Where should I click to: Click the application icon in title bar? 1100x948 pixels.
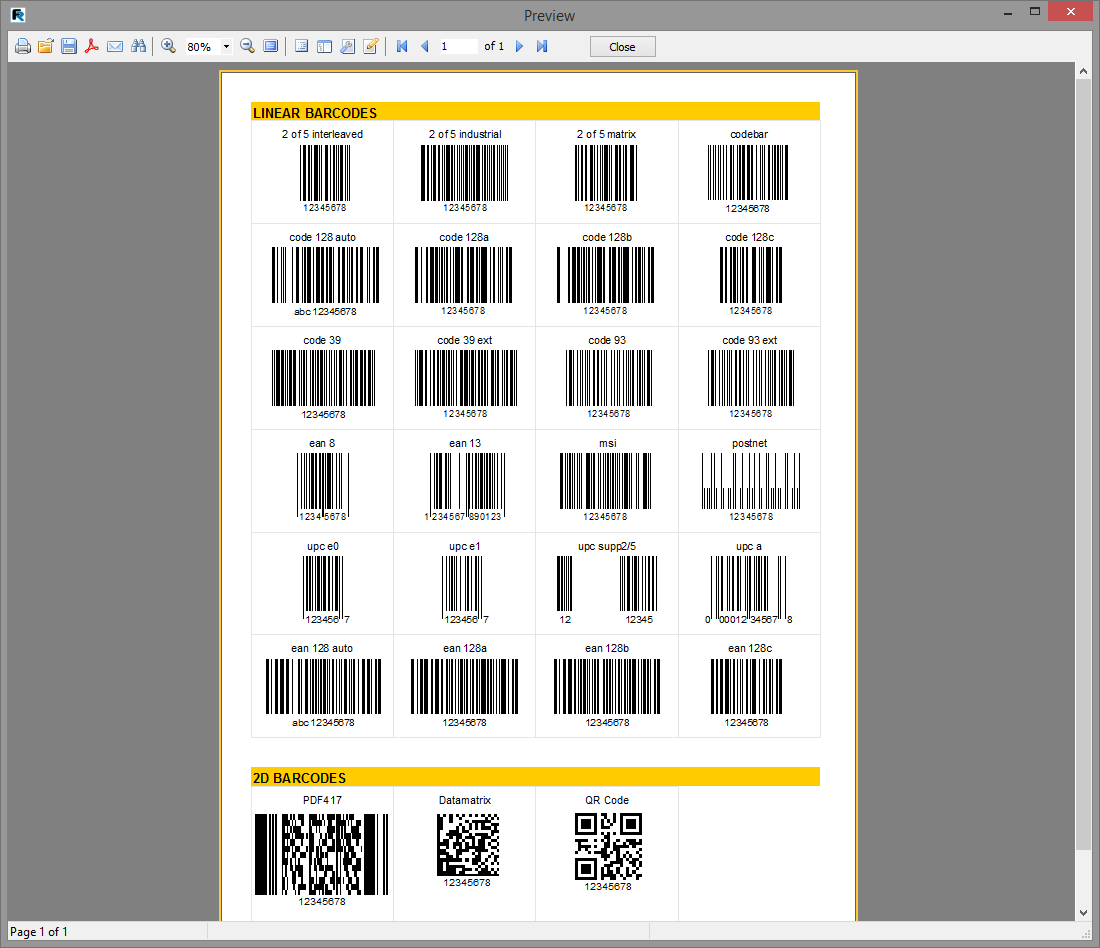tap(18, 14)
